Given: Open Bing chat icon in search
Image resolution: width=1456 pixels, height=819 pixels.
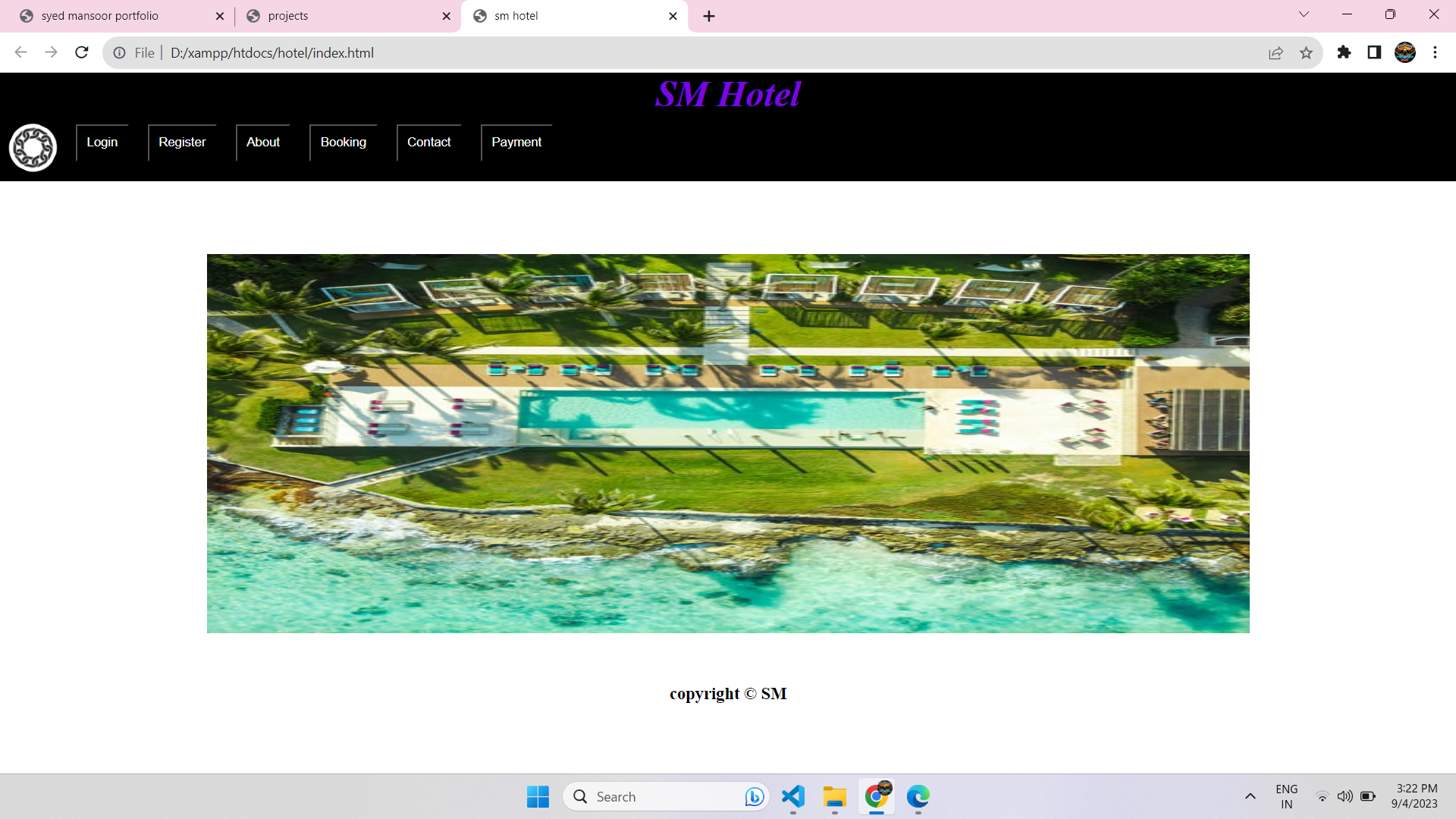Looking at the screenshot, I should coord(754,796).
